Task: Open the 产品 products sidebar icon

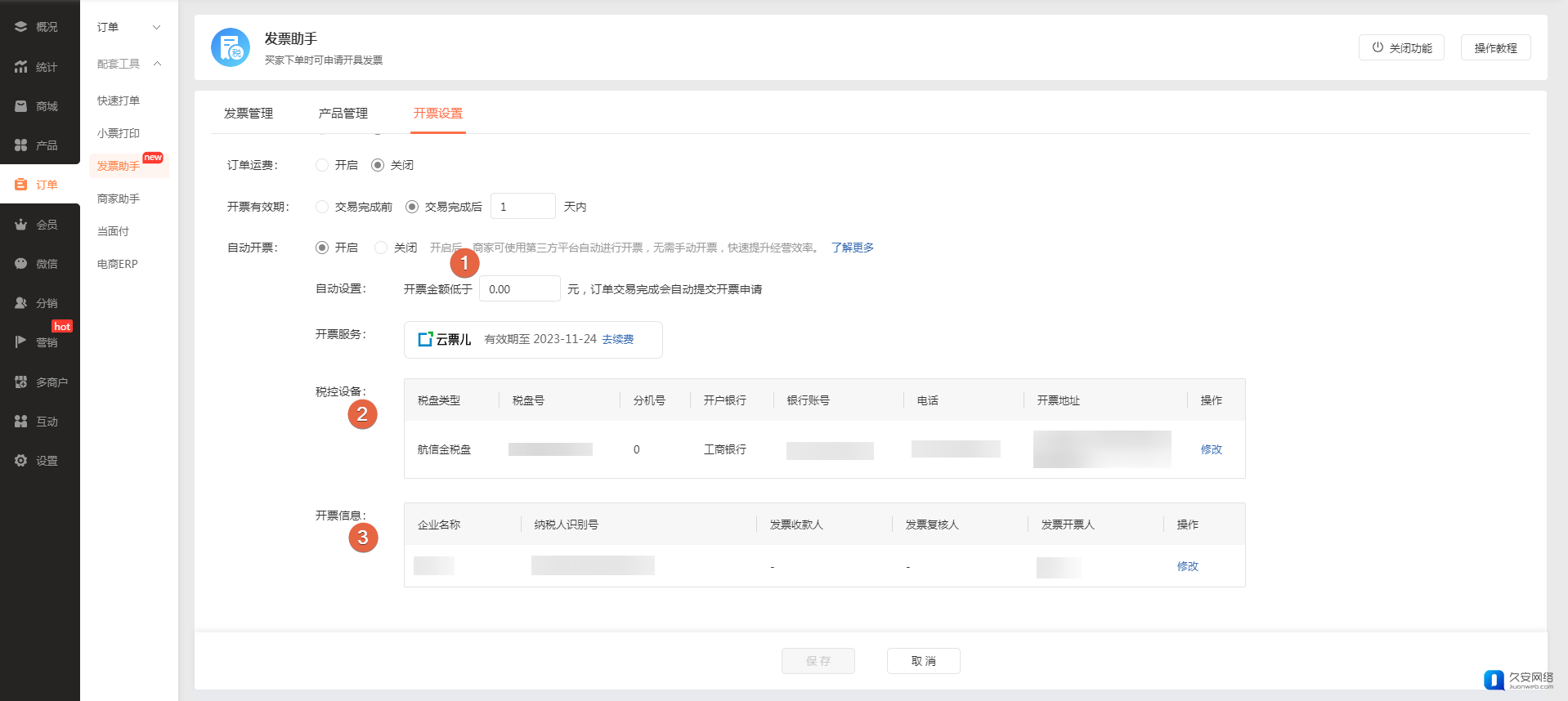Action: [x=21, y=145]
